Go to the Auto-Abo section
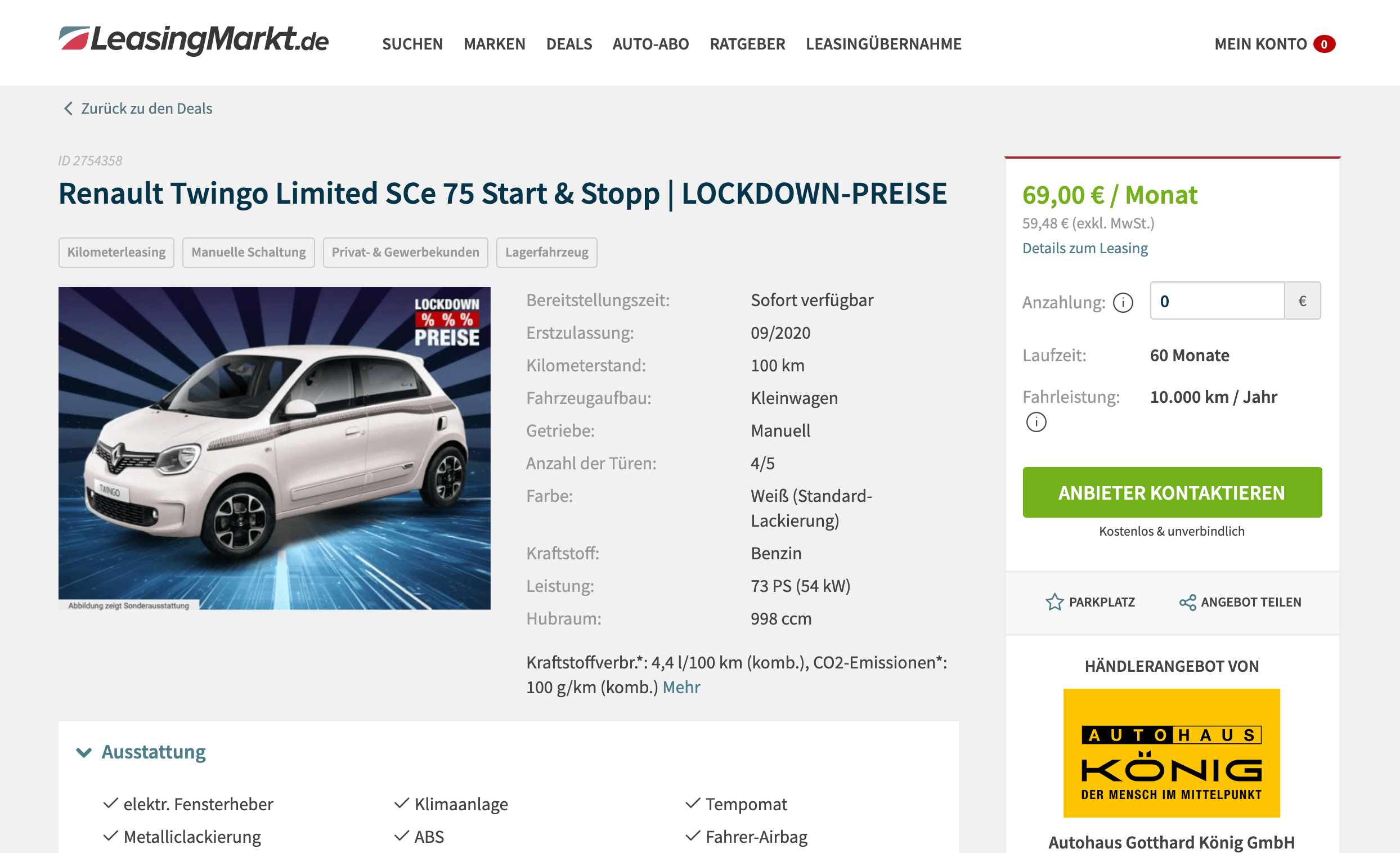Screen dimensions: 1400x853 click(650, 44)
